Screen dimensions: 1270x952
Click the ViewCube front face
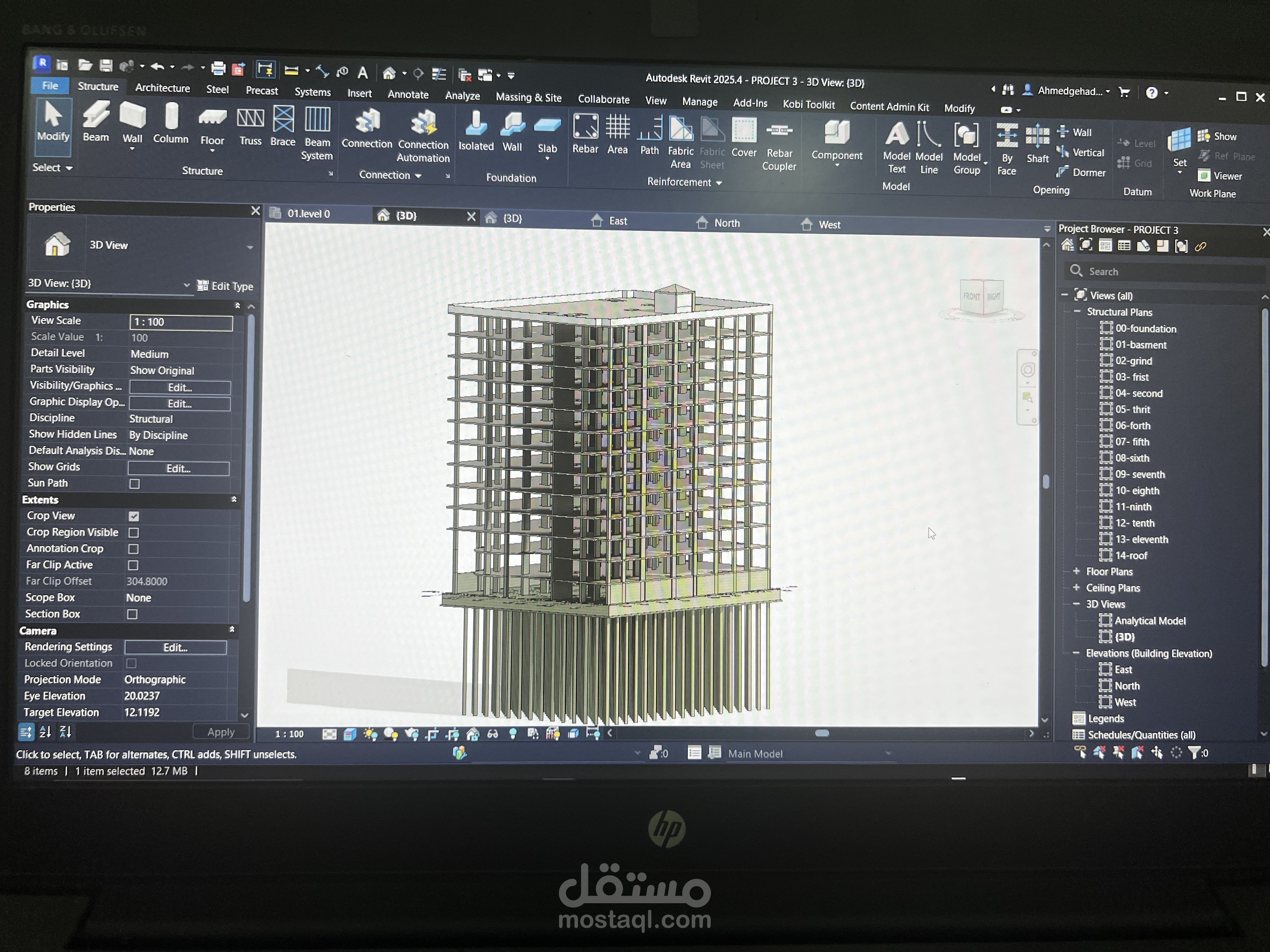coord(971,296)
